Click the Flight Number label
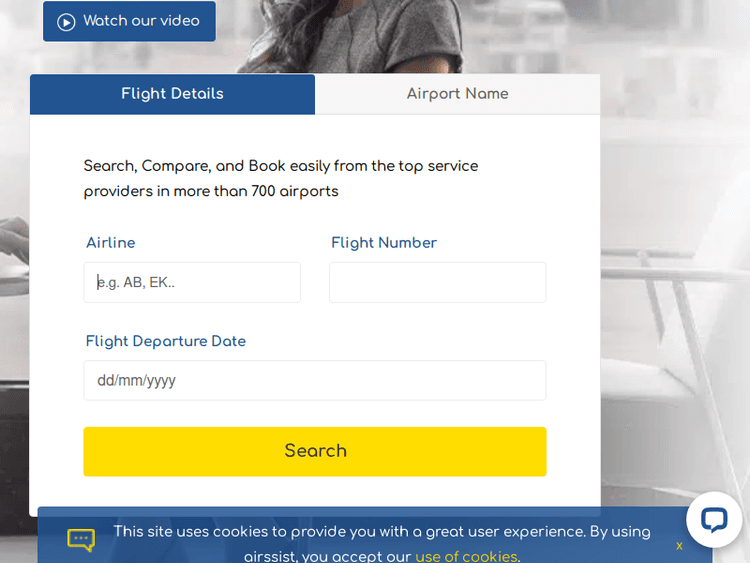 click(x=383, y=243)
